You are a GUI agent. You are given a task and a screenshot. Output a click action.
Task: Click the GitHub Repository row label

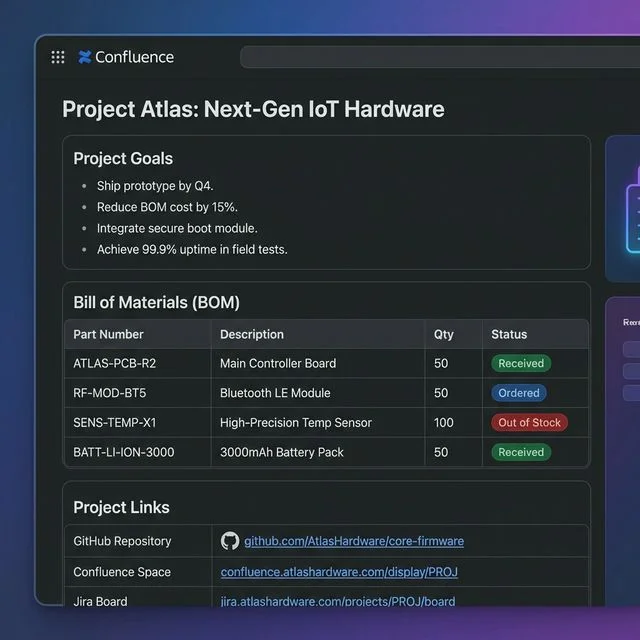point(122,541)
